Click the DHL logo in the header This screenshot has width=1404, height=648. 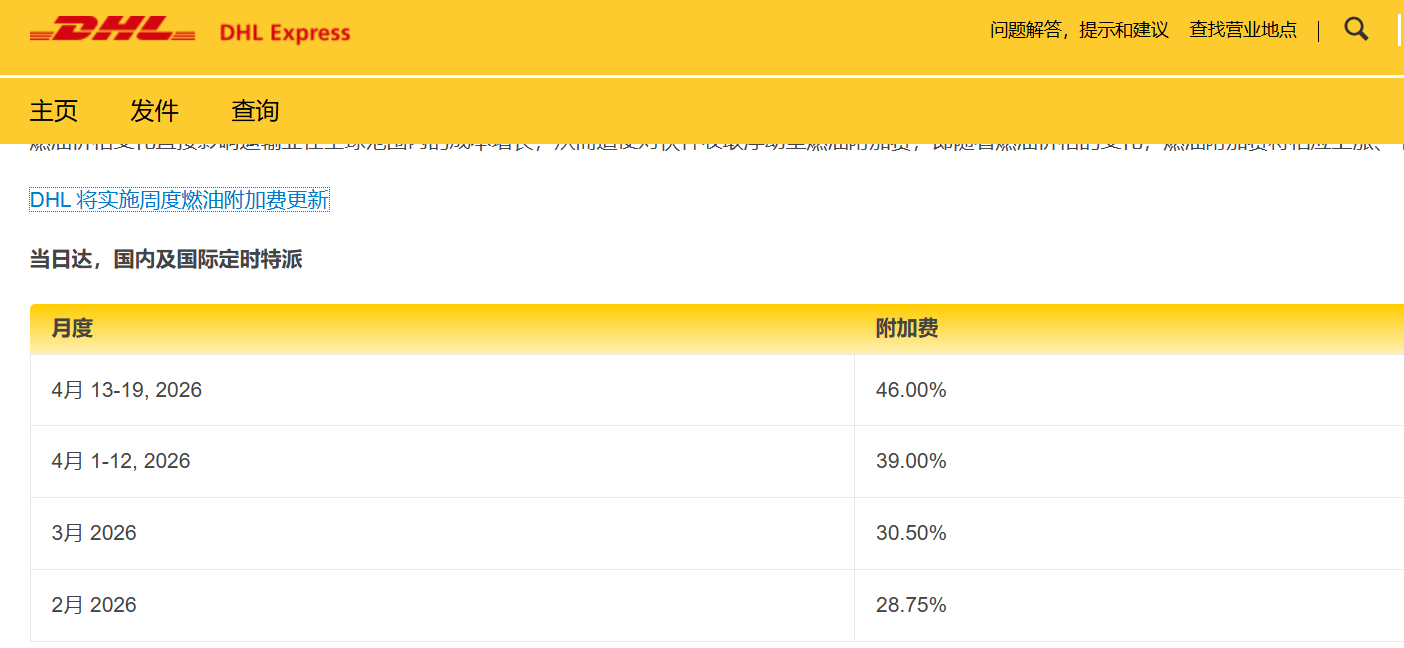[110, 30]
